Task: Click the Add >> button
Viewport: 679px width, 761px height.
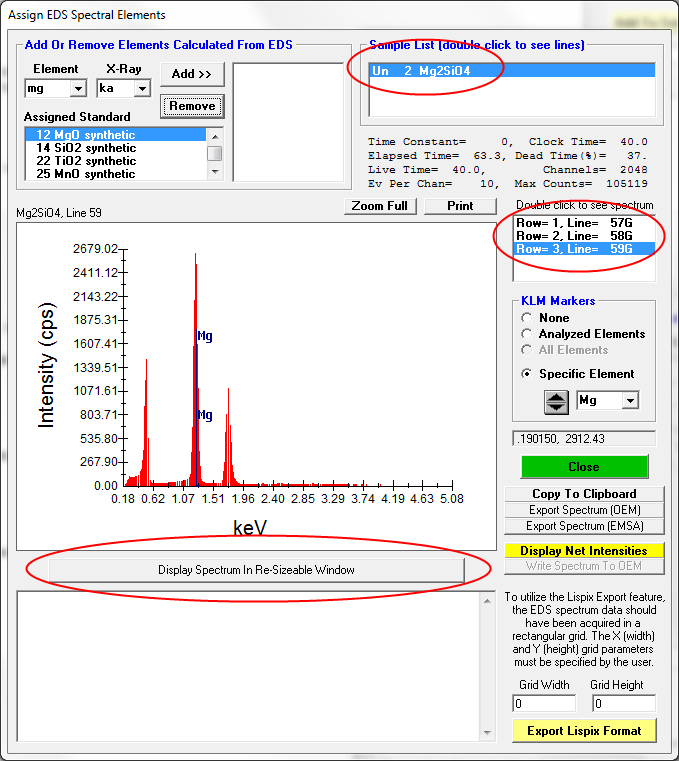Action: pyautogui.click(x=192, y=74)
